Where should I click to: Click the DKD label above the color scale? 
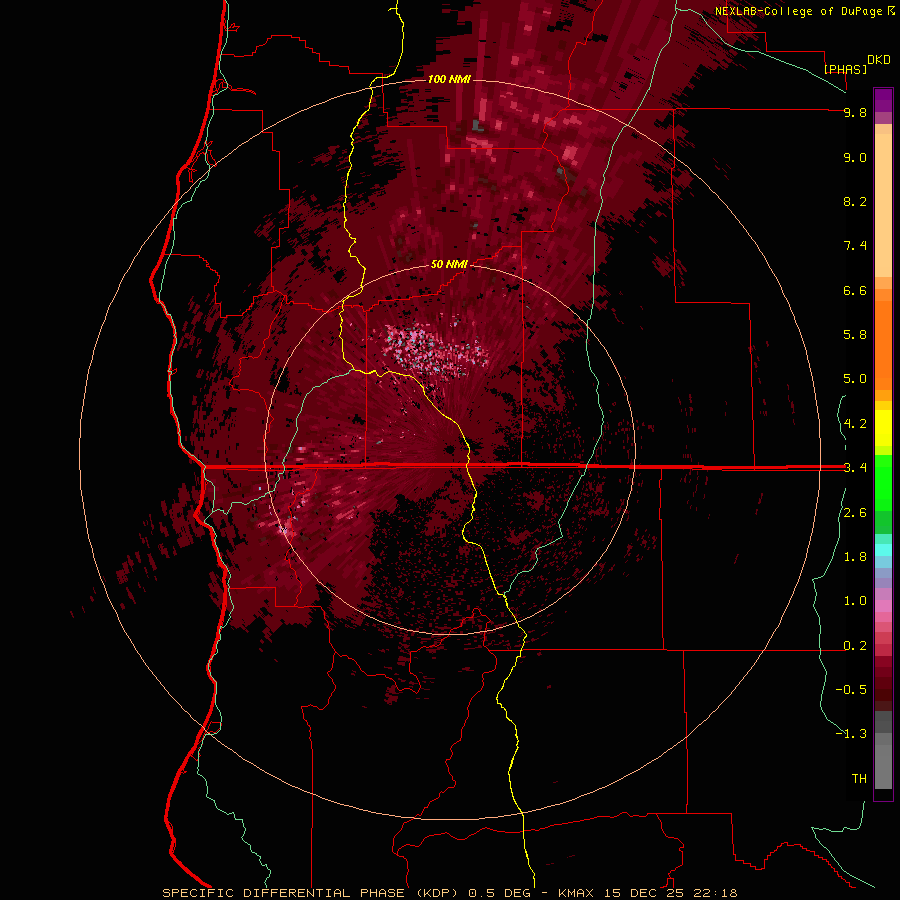[x=879, y=60]
